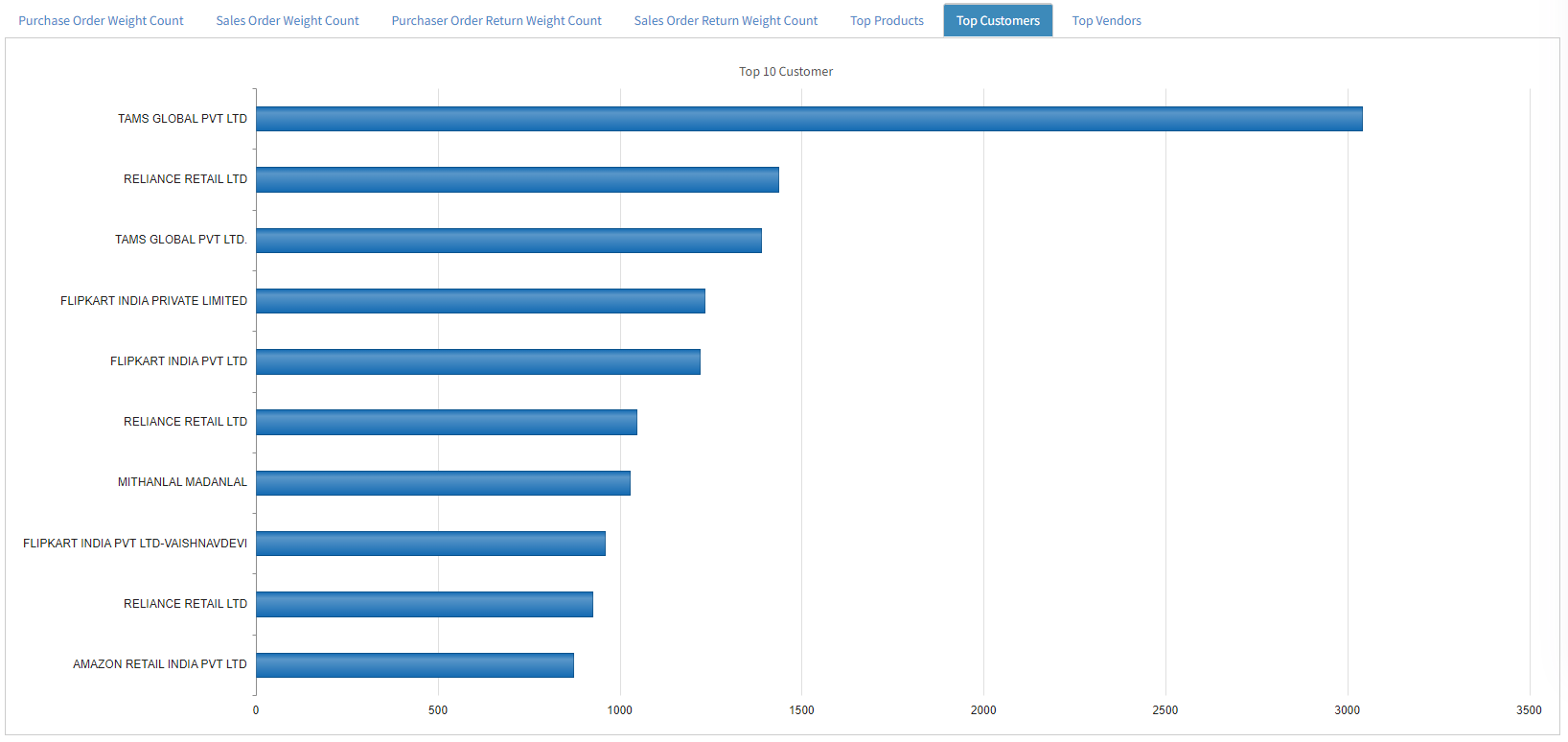
Task: Select the 'AMAZON RETAIL INDIA PVT LTD' label
Action: click(x=160, y=664)
